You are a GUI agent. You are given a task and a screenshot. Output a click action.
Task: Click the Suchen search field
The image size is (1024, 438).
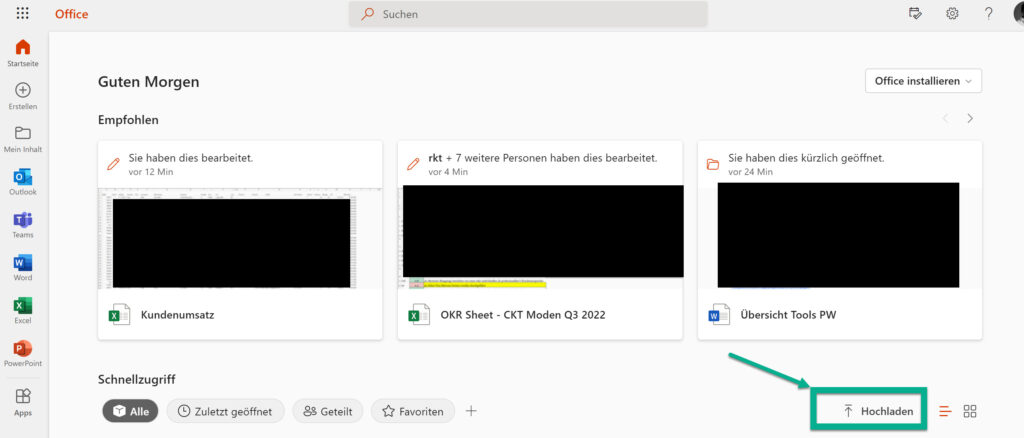(x=528, y=14)
